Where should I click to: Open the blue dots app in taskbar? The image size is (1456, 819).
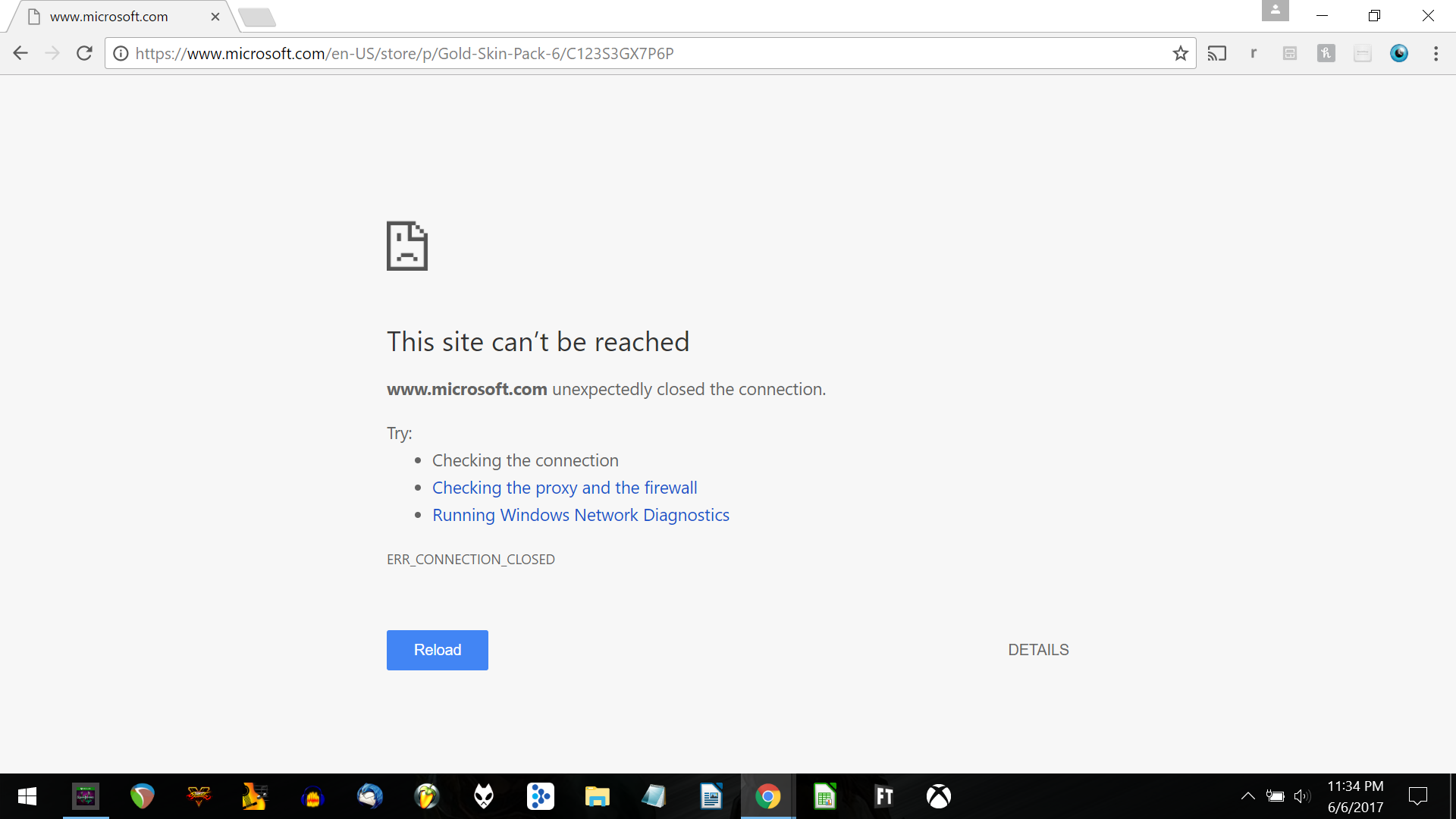click(x=541, y=796)
